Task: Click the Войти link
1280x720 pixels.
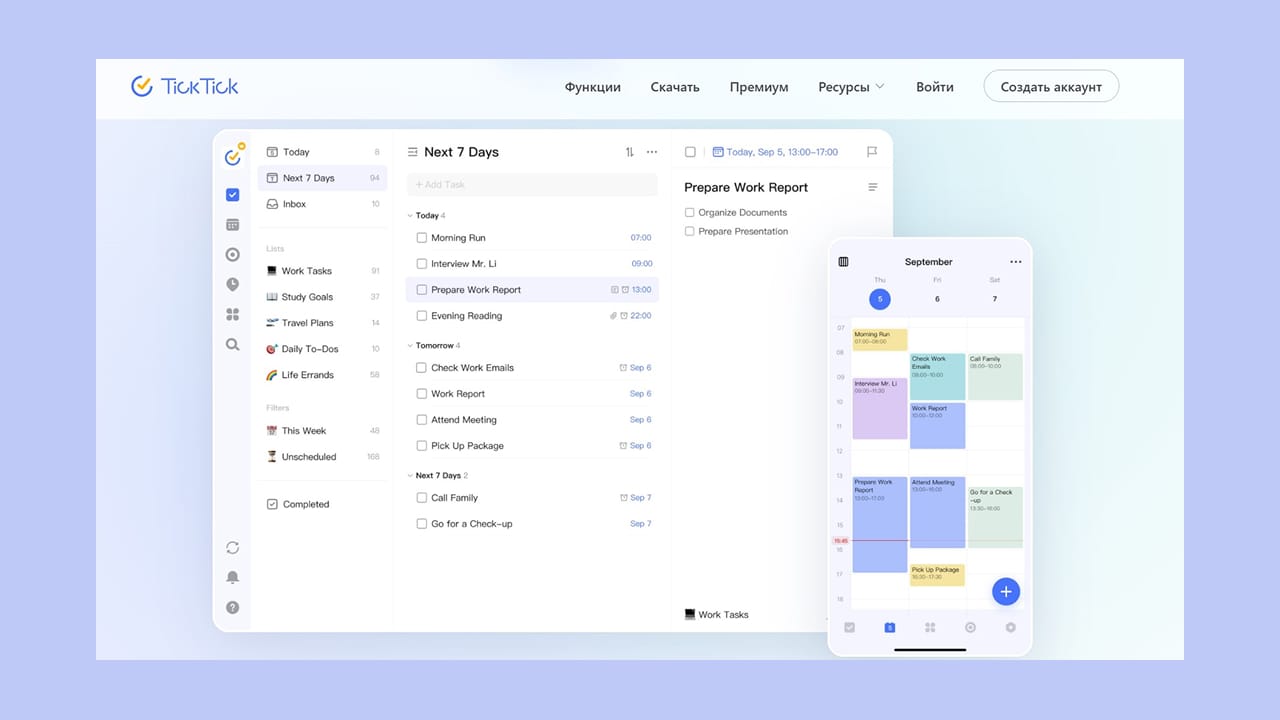Action: tap(934, 87)
